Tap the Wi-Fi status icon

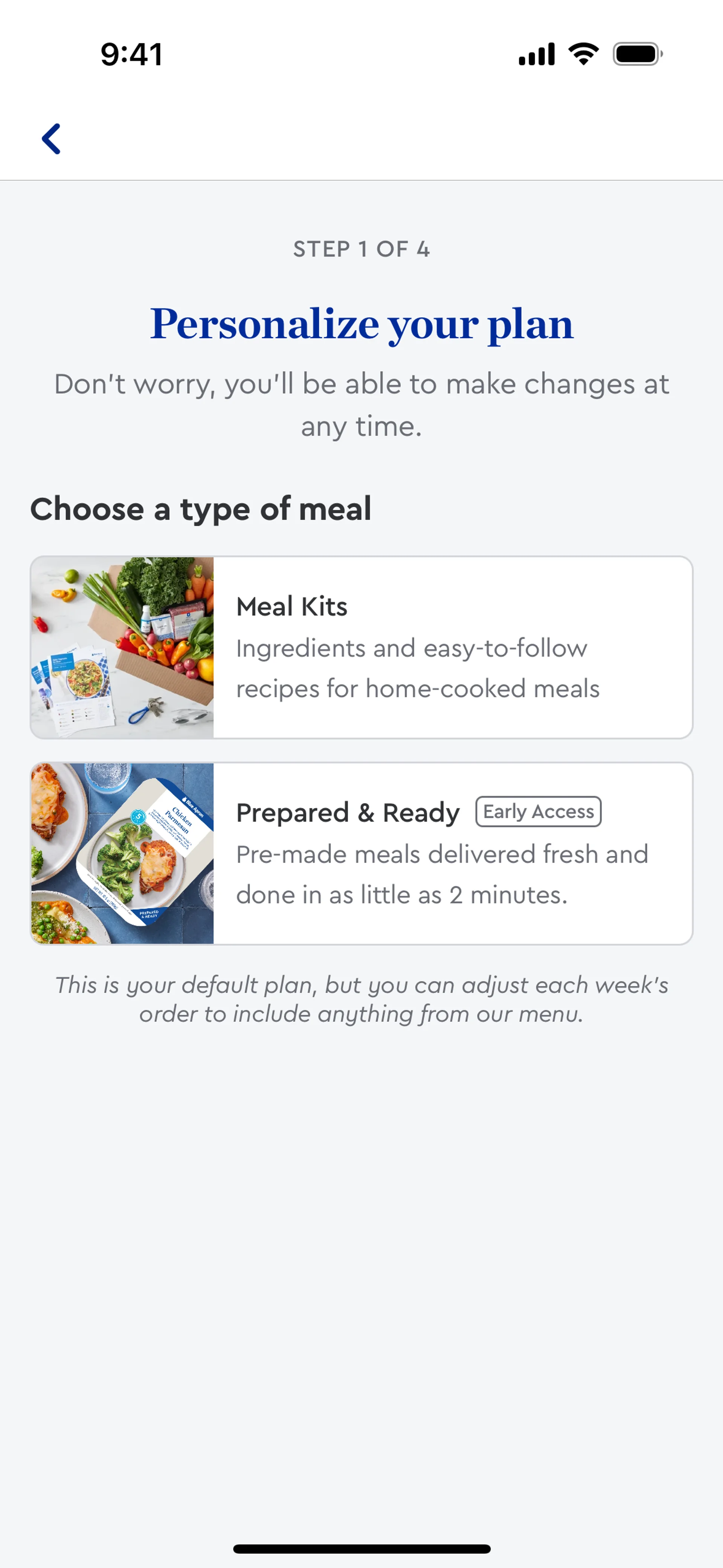(x=583, y=54)
